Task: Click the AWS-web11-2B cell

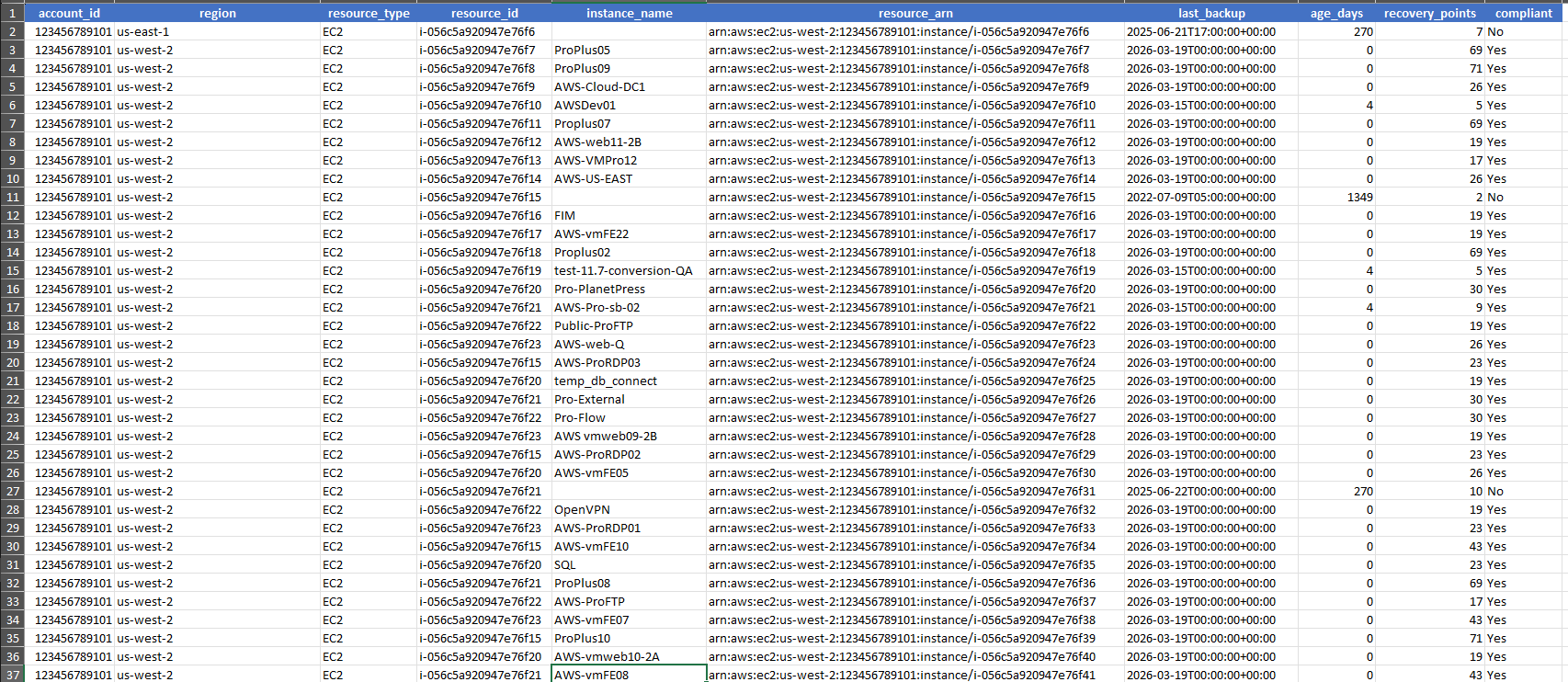Action: click(x=629, y=142)
